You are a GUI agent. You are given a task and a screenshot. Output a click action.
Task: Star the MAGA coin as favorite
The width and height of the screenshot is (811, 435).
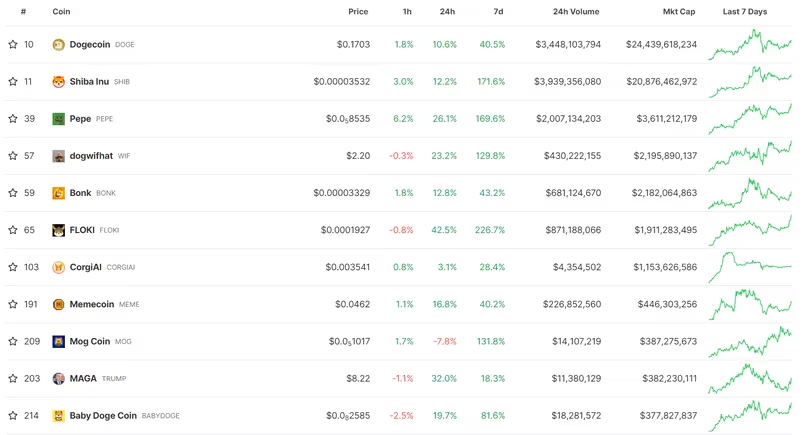click(x=13, y=378)
